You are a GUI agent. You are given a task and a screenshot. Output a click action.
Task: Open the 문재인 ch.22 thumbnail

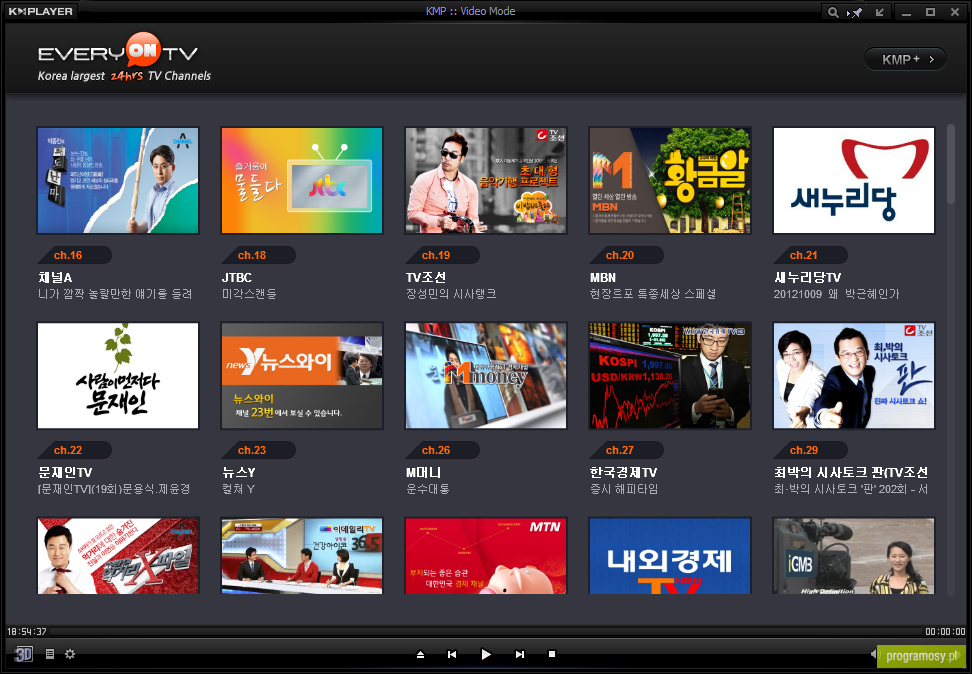coord(118,376)
